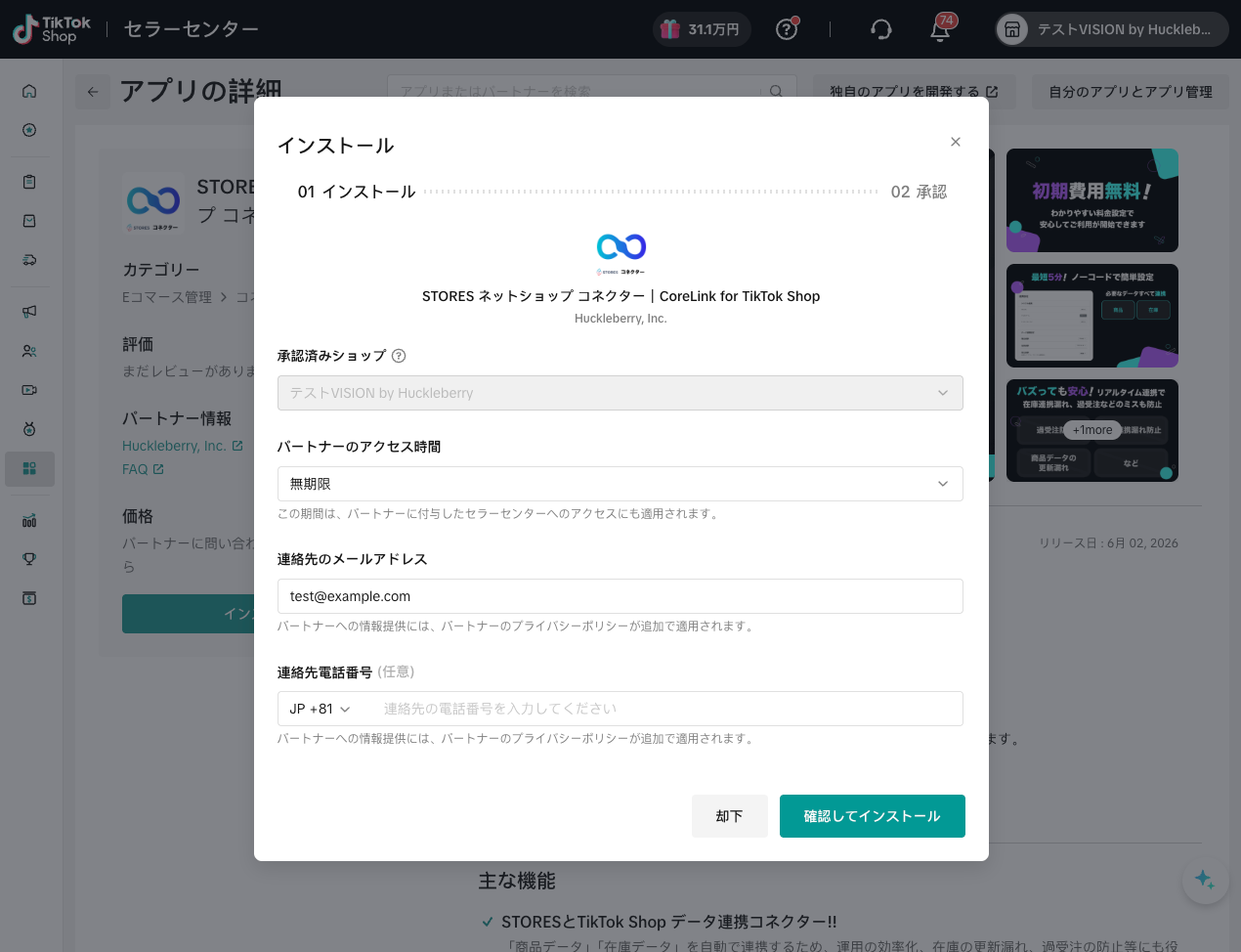Viewport: 1241px width, 952px height.
Task: Open the affiliate people icon in sidebar
Action: (x=29, y=351)
